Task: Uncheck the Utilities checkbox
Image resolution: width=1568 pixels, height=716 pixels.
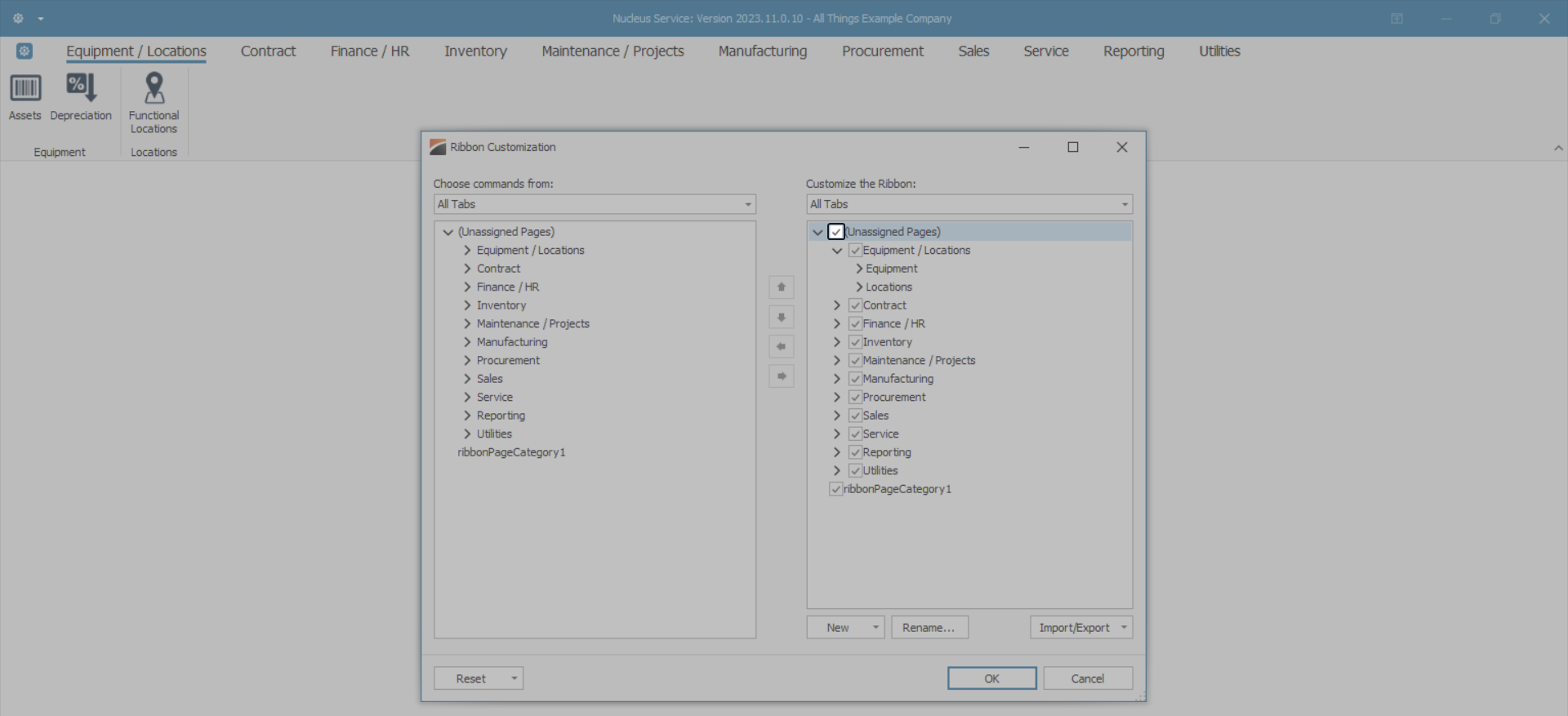Action: (856, 471)
